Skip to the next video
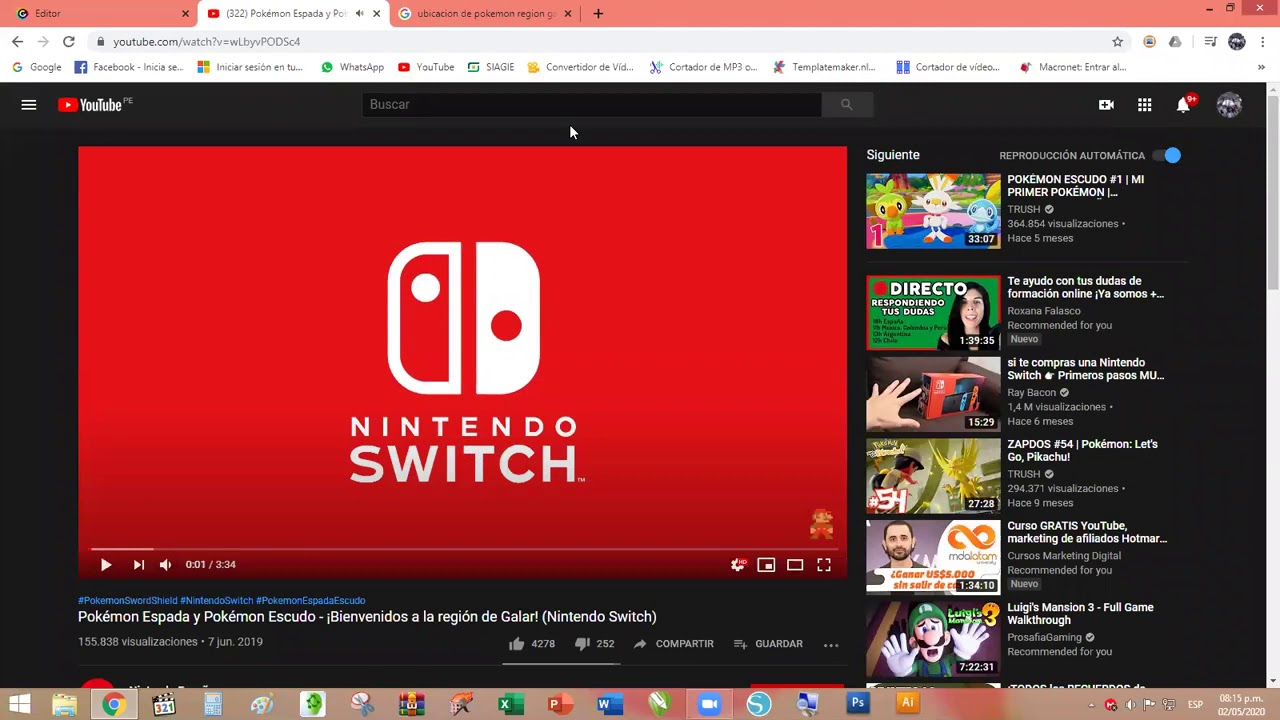Image resolution: width=1280 pixels, height=720 pixels. [x=138, y=565]
